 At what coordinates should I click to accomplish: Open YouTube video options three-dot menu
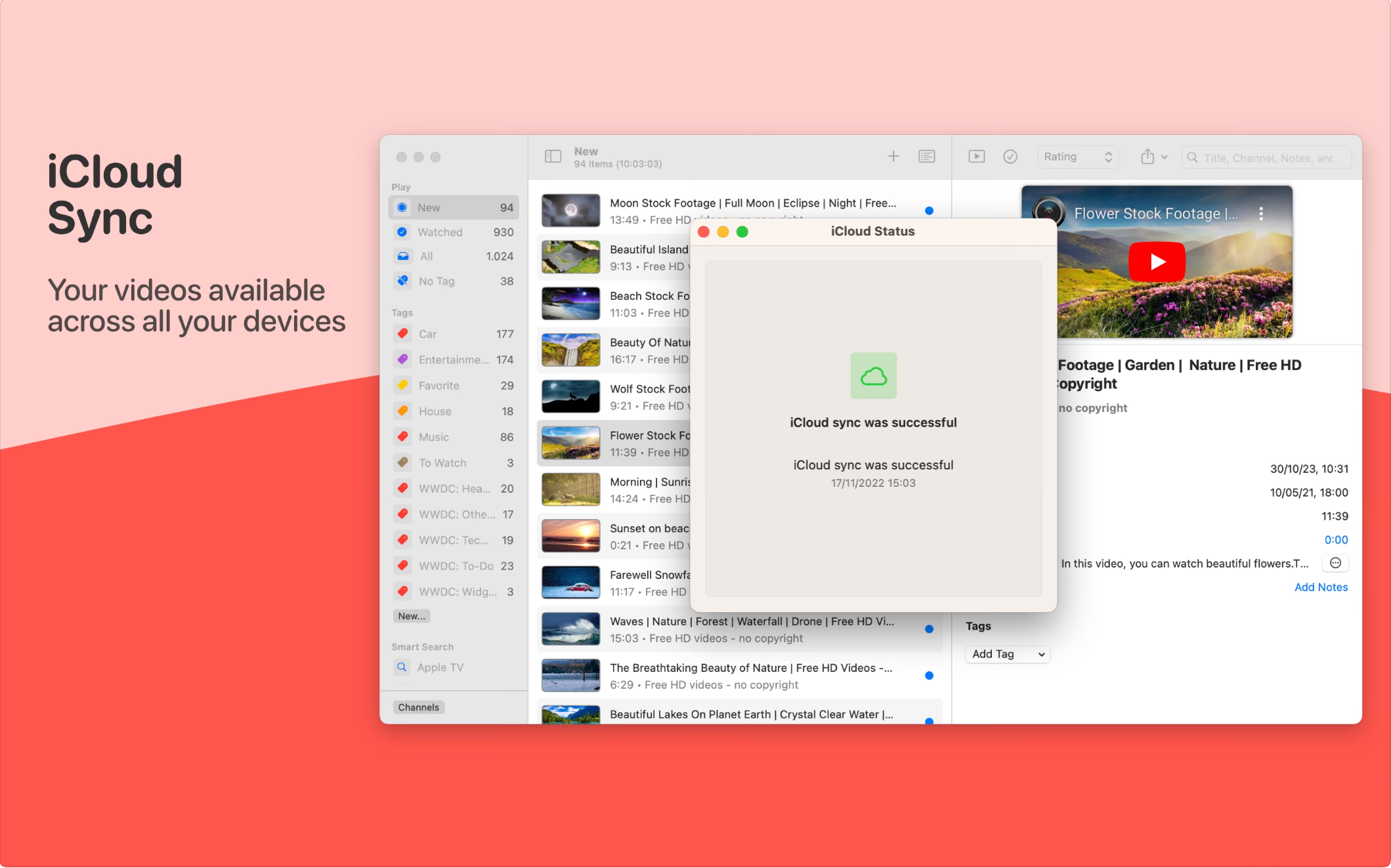[x=1260, y=213]
